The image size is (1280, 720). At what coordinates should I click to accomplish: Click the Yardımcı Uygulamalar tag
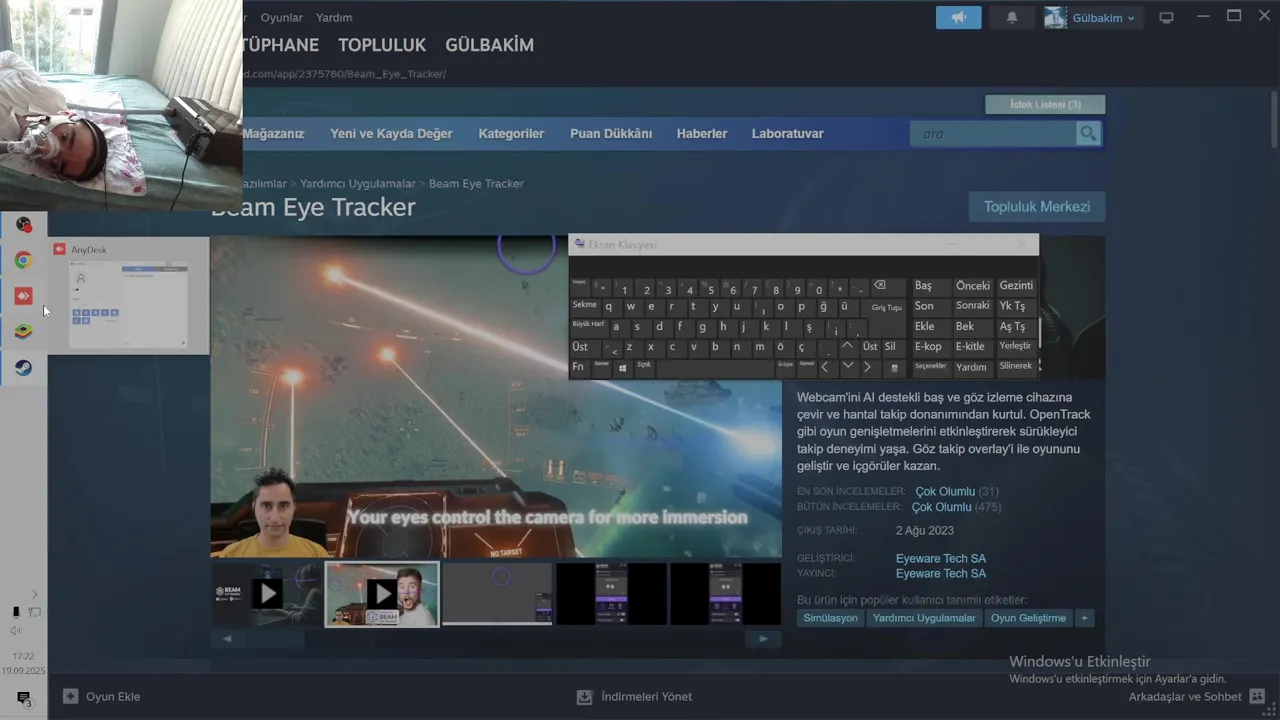924,618
